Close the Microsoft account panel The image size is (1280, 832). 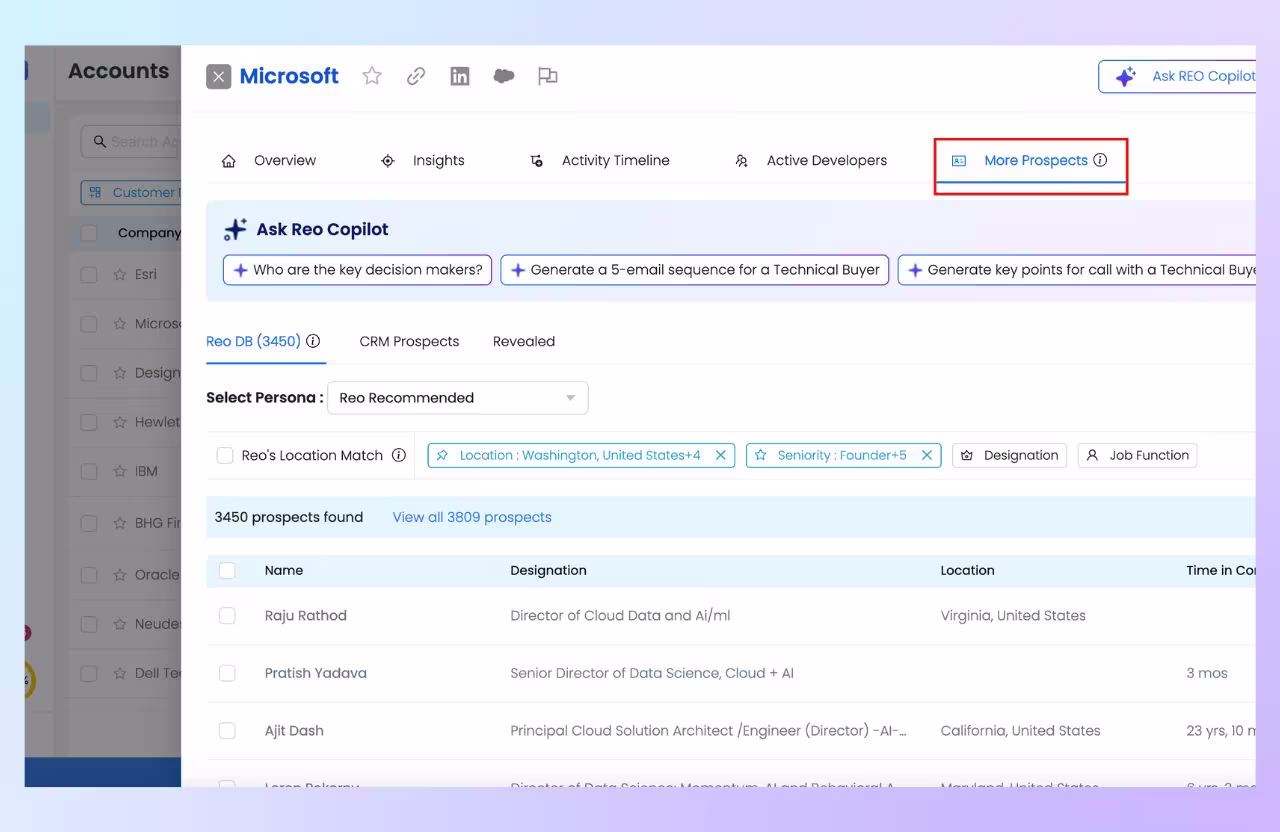(x=219, y=77)
